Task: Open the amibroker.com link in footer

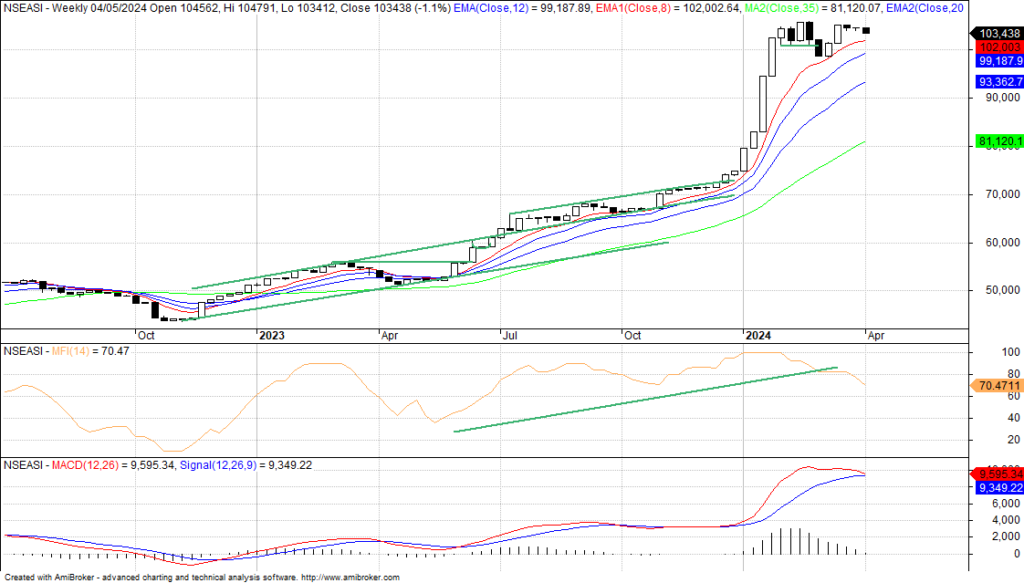Action: point(349,577)
